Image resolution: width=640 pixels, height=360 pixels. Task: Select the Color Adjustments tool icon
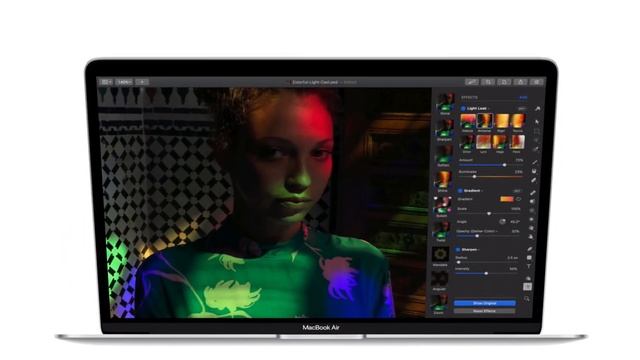(528, 278)
